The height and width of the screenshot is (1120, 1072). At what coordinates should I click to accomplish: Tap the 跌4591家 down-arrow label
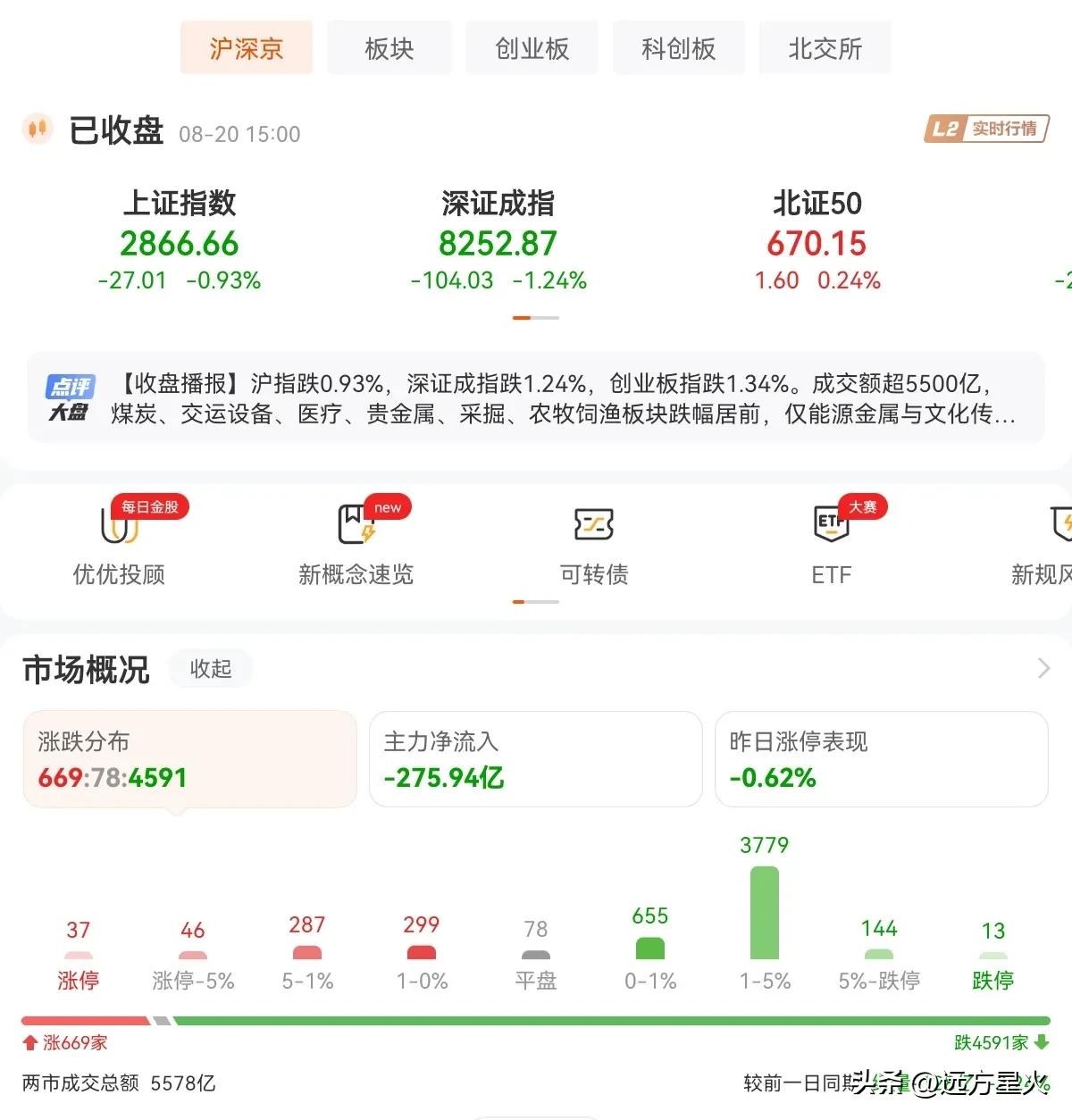click(1001, 1042)
